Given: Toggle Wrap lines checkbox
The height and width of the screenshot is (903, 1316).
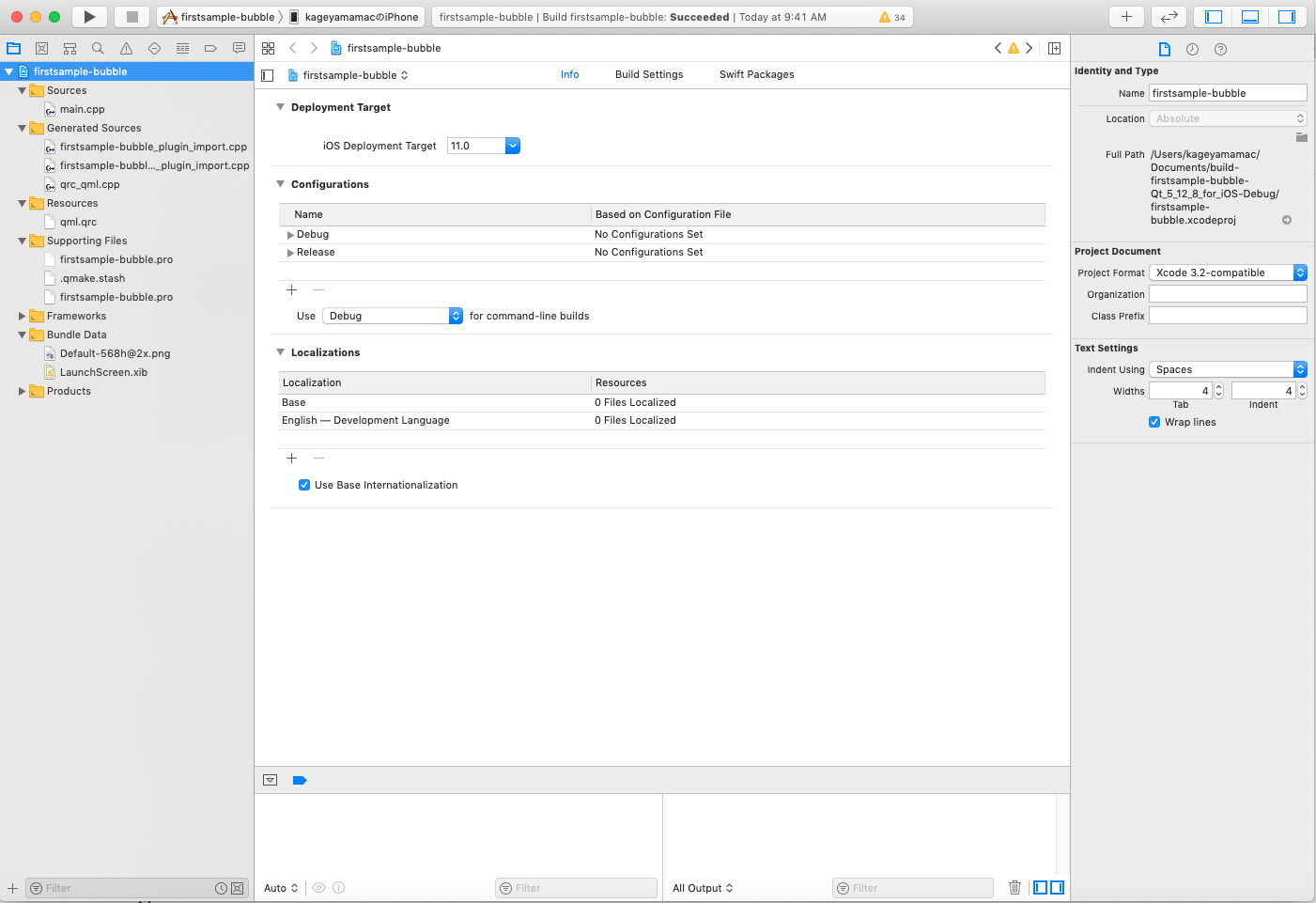Looking at the screenshot, I should [1154, 422].
